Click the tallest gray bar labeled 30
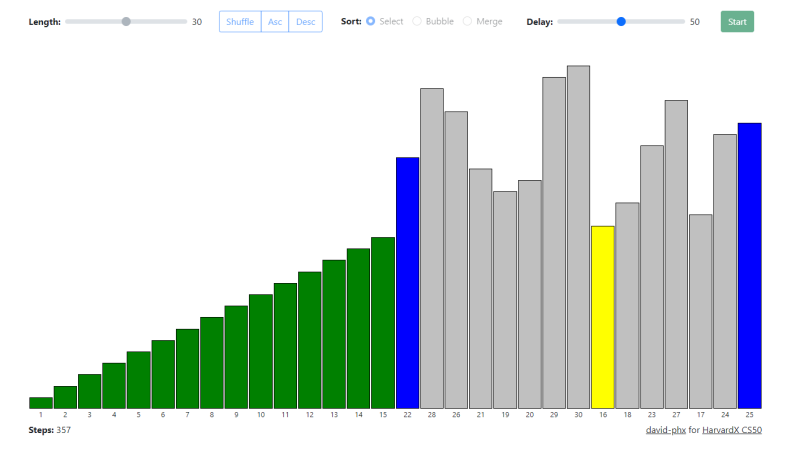800x450 pixels. coord(579,237)
